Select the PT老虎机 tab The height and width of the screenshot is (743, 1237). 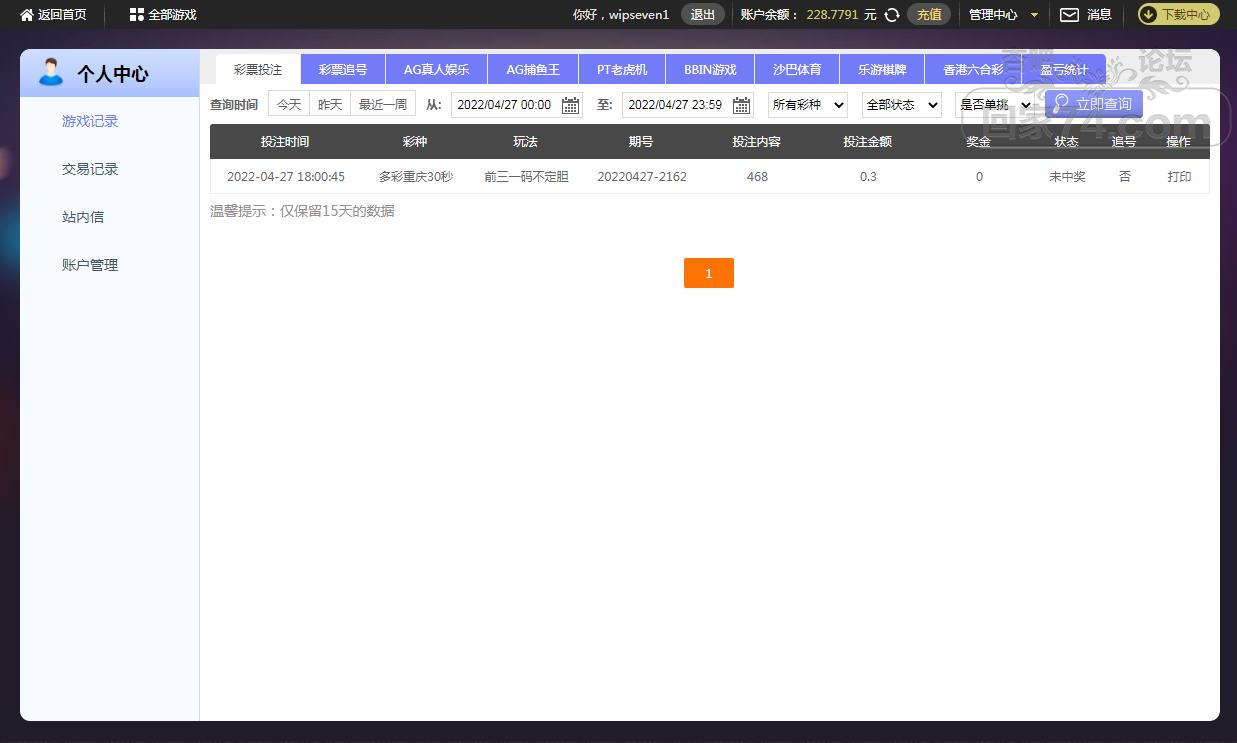click(x=622, y=70)
